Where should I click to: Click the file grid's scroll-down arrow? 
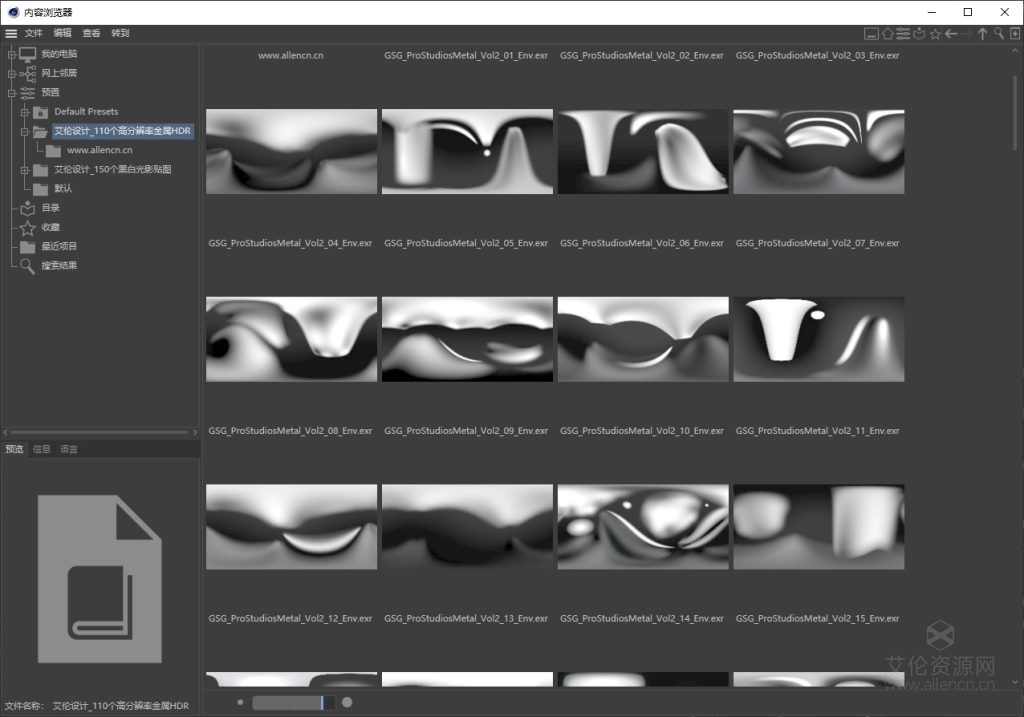(1015, 682)
